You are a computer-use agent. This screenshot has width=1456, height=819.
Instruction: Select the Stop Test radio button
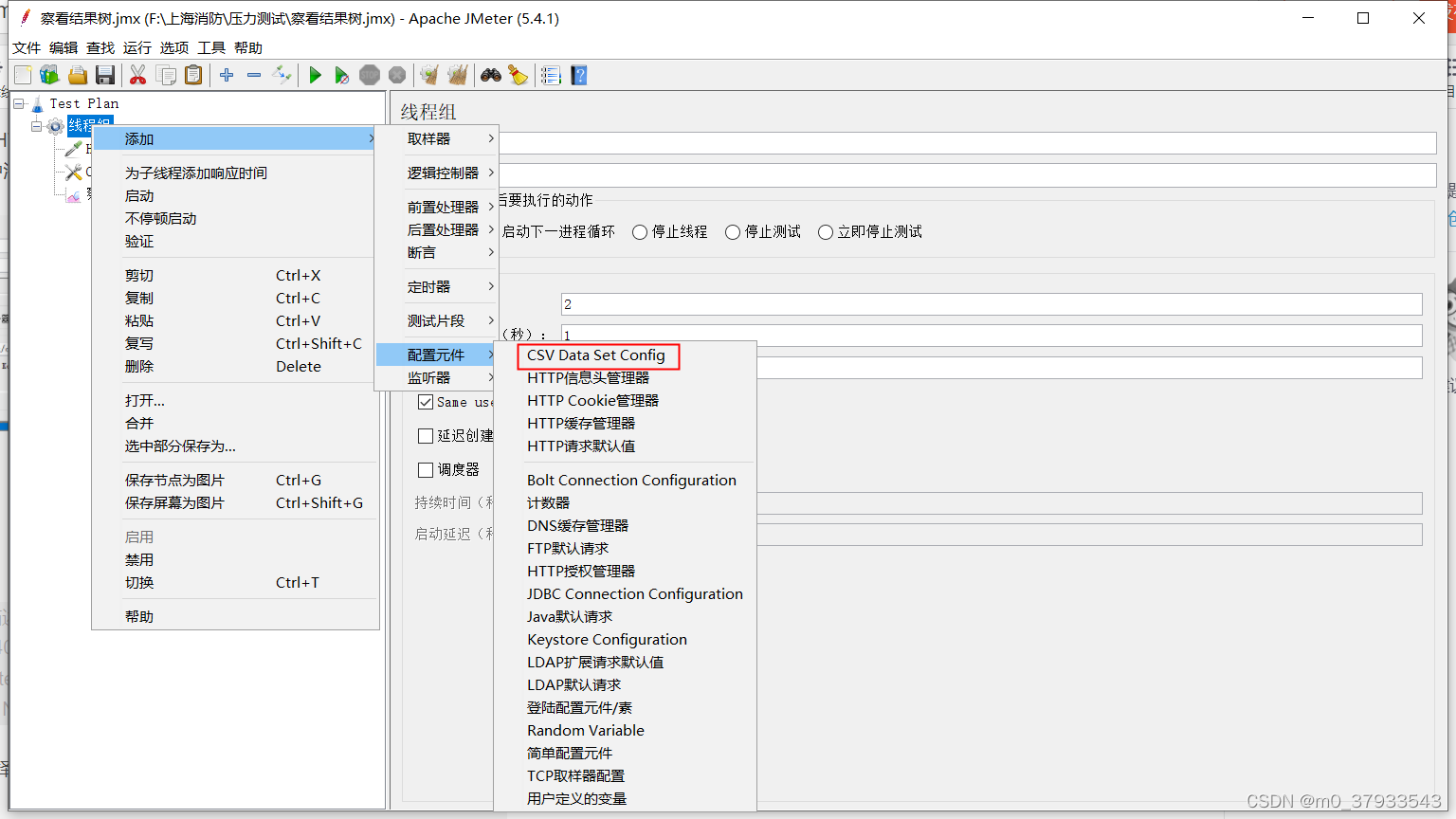click(x=733, y=232)
